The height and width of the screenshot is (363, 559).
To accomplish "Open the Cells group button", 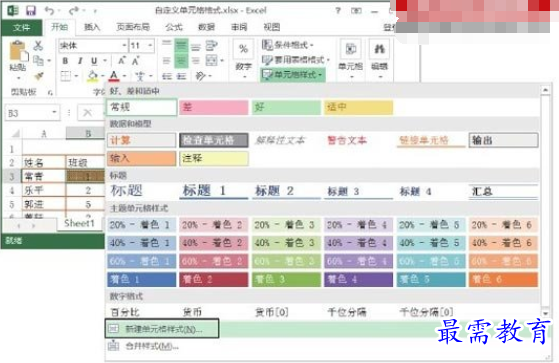I will tap(351, 59).
